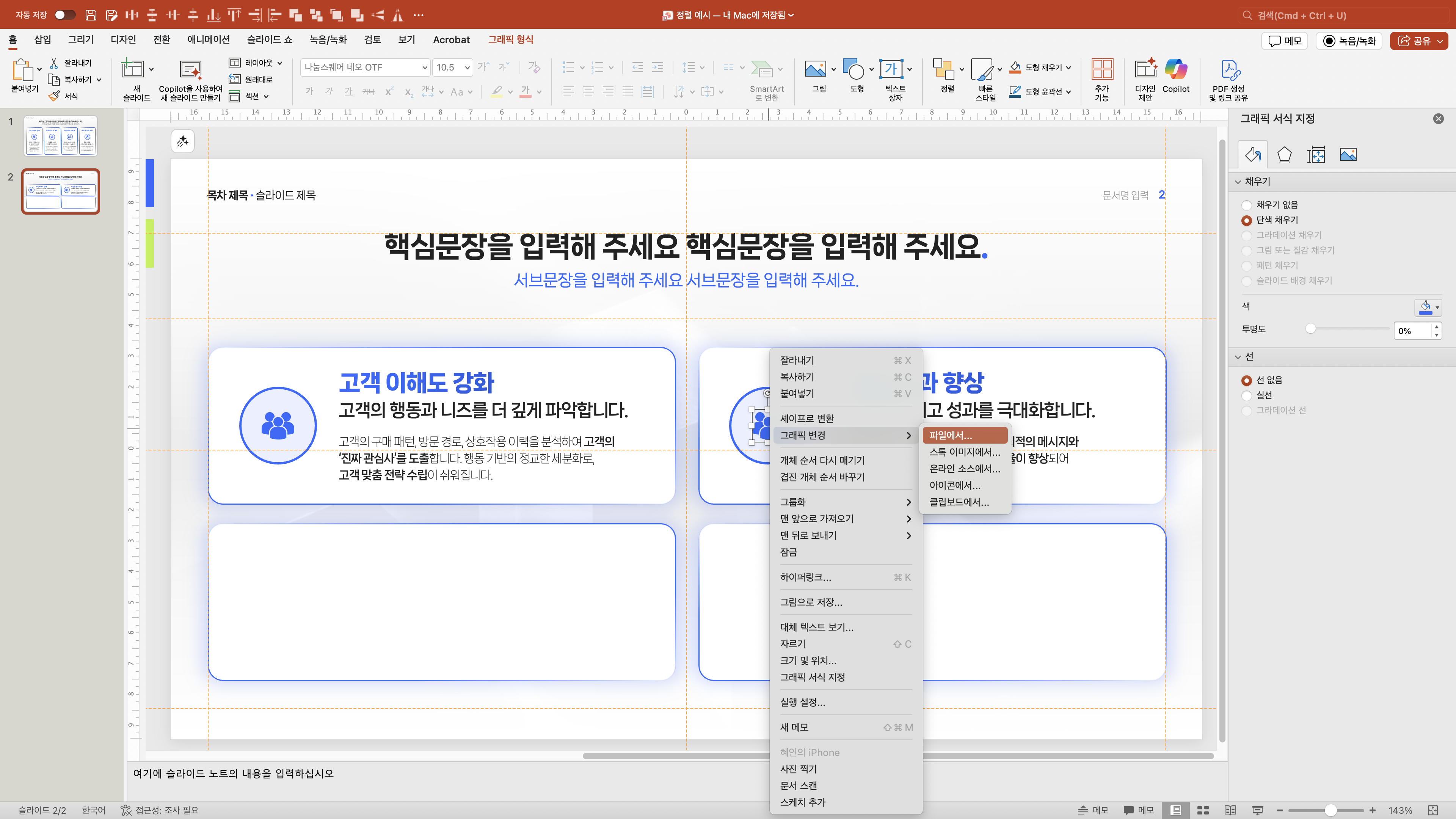
Task: Open the 애니메이션 ribbon tab
Action: coord(208,39)
